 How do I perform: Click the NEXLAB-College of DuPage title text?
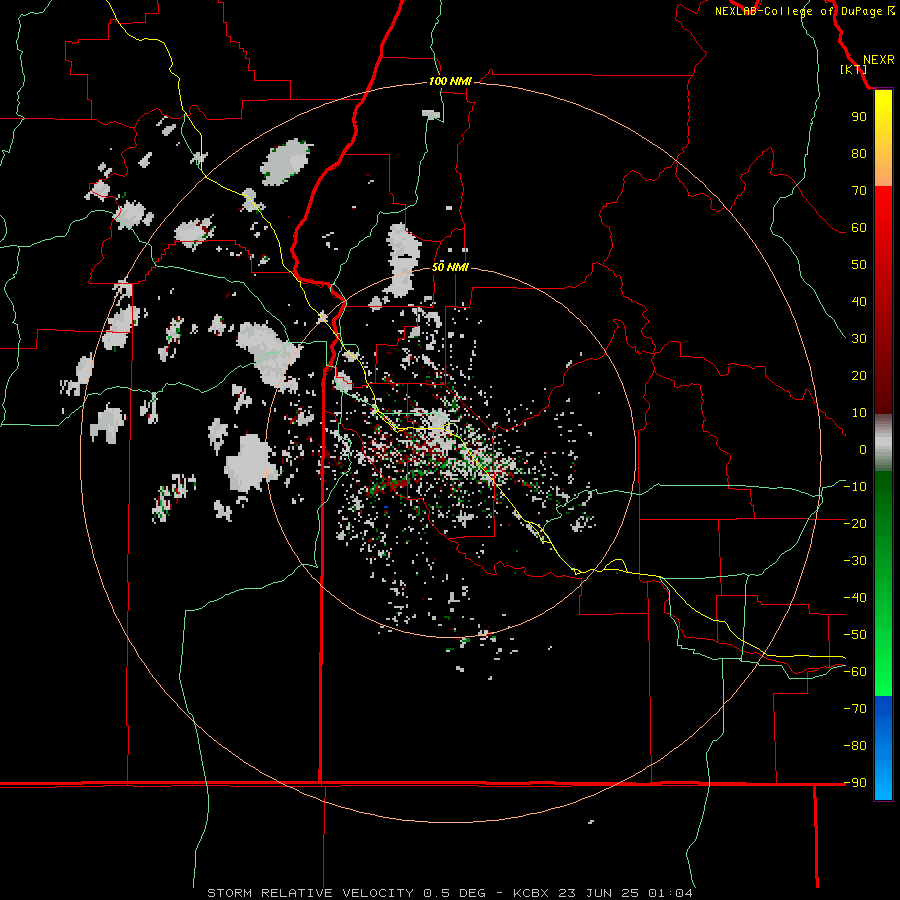click(x=798, y=11)
